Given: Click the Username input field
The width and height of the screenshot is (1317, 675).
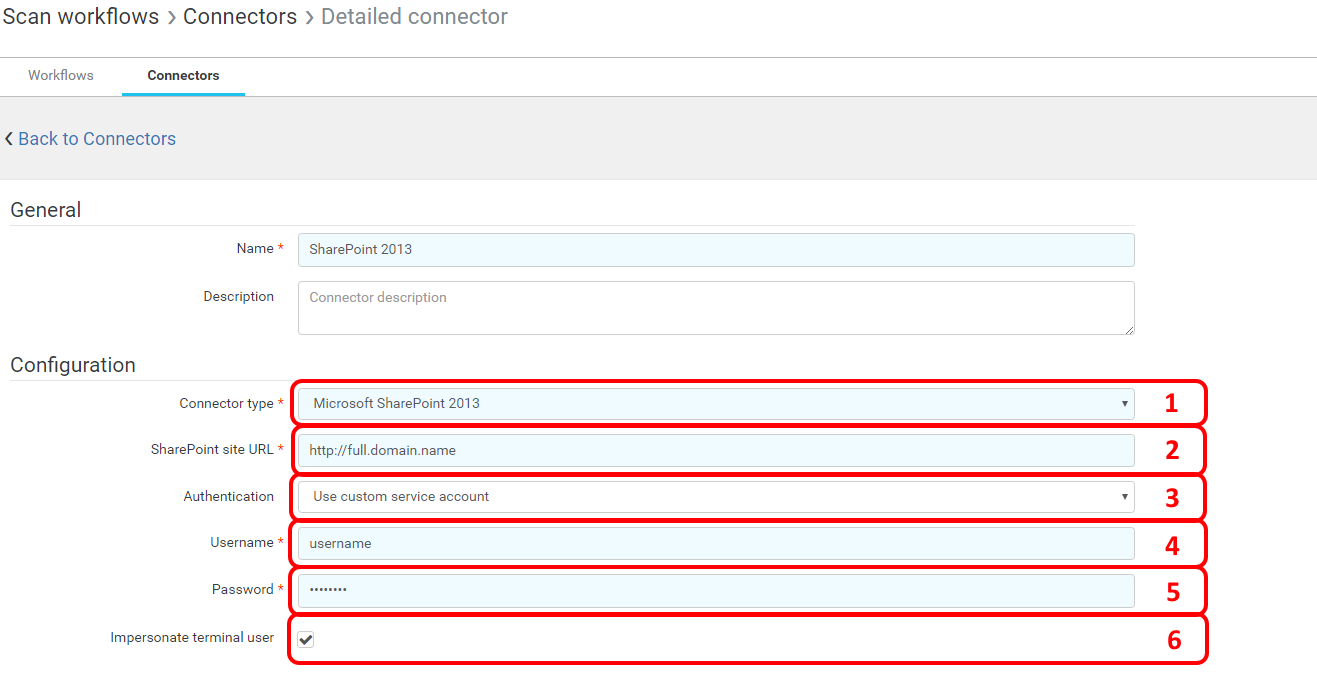Looking at the screenshot, I should [x=715, y=544].
